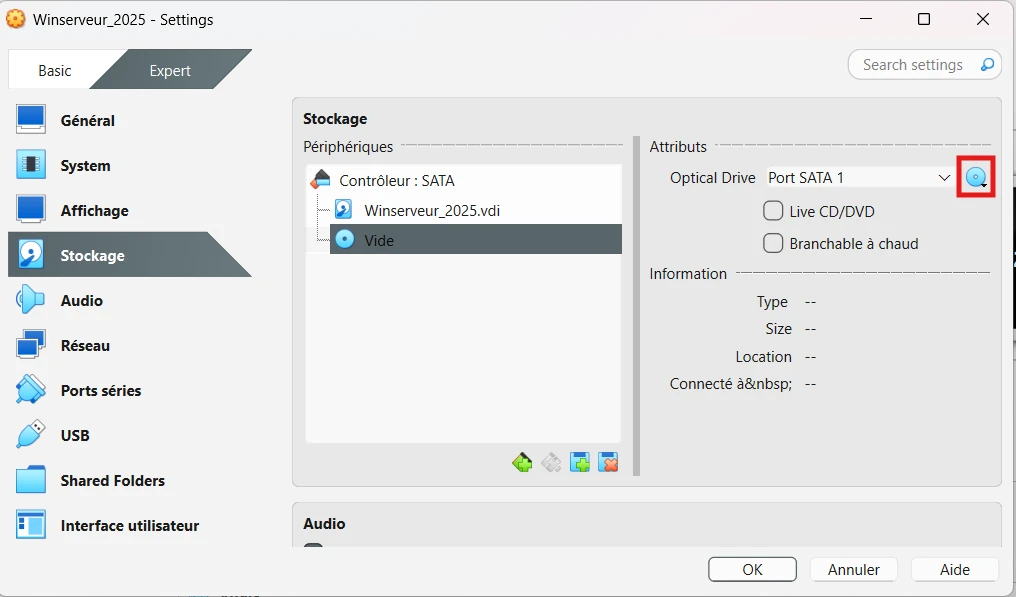This screenshot has width=1016, height=597.
Task: Enable the Live CD/DVD checkbox
Action: [773, 211]
